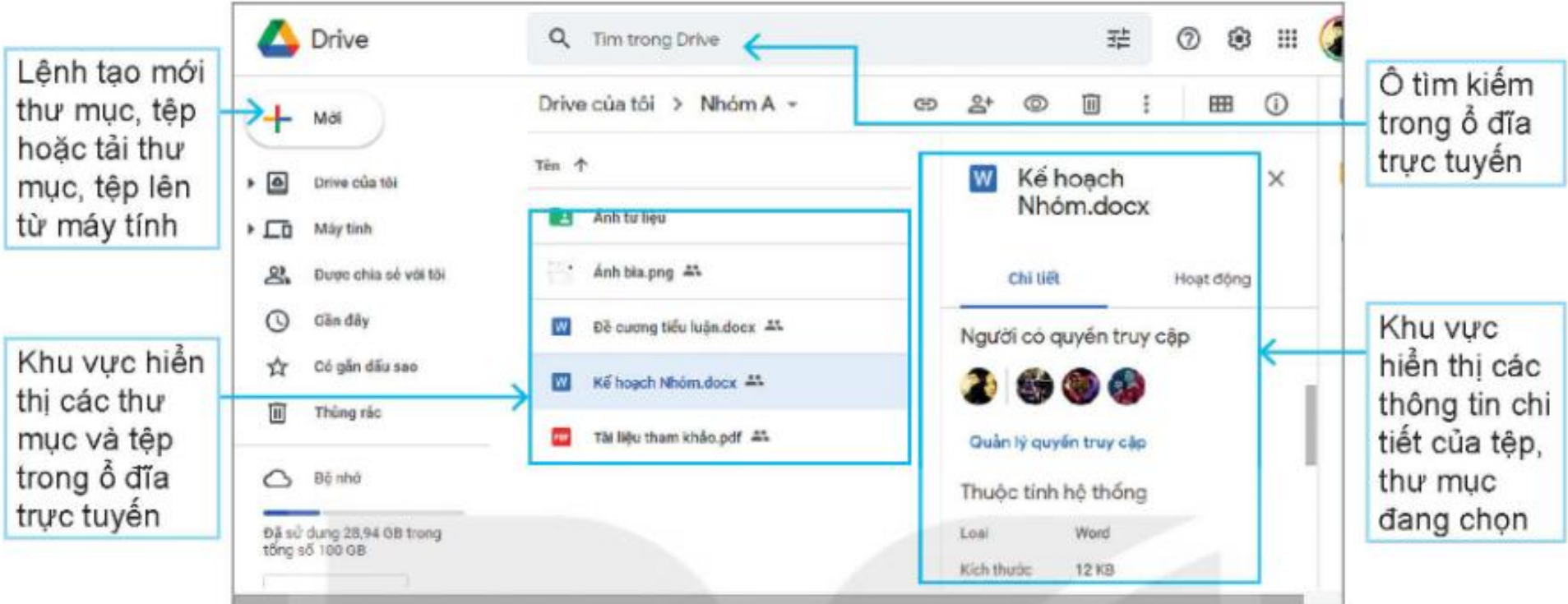Click the Google Drive logo
Viewport: 1568px width, 604px height.
[279, 39]
